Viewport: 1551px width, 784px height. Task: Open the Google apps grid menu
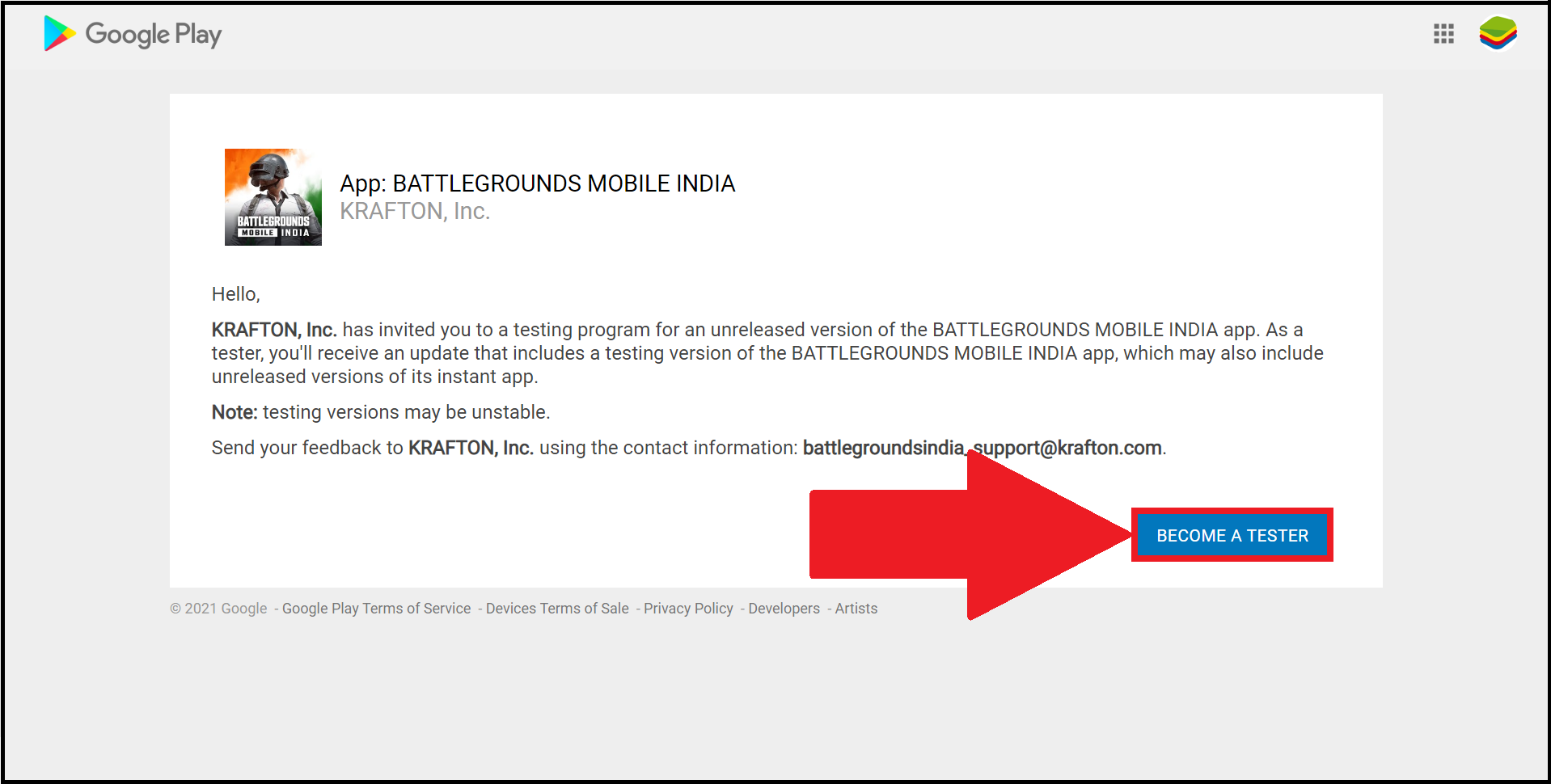[x=1443, y=34]
